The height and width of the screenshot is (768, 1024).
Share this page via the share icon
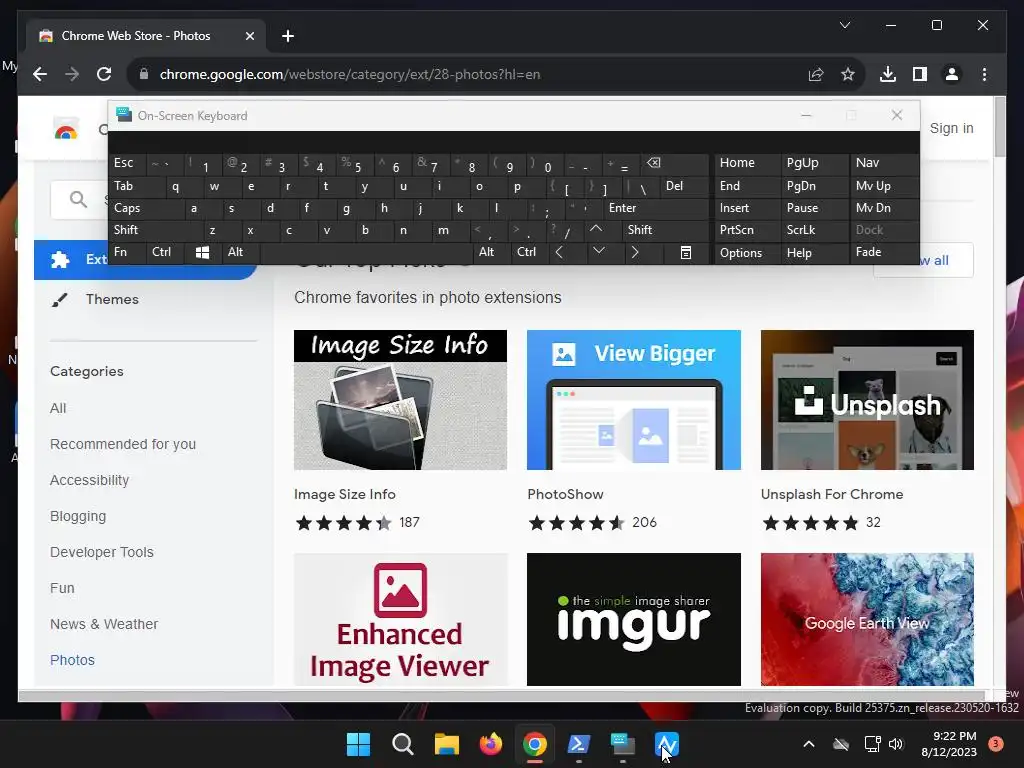[816, 74]
